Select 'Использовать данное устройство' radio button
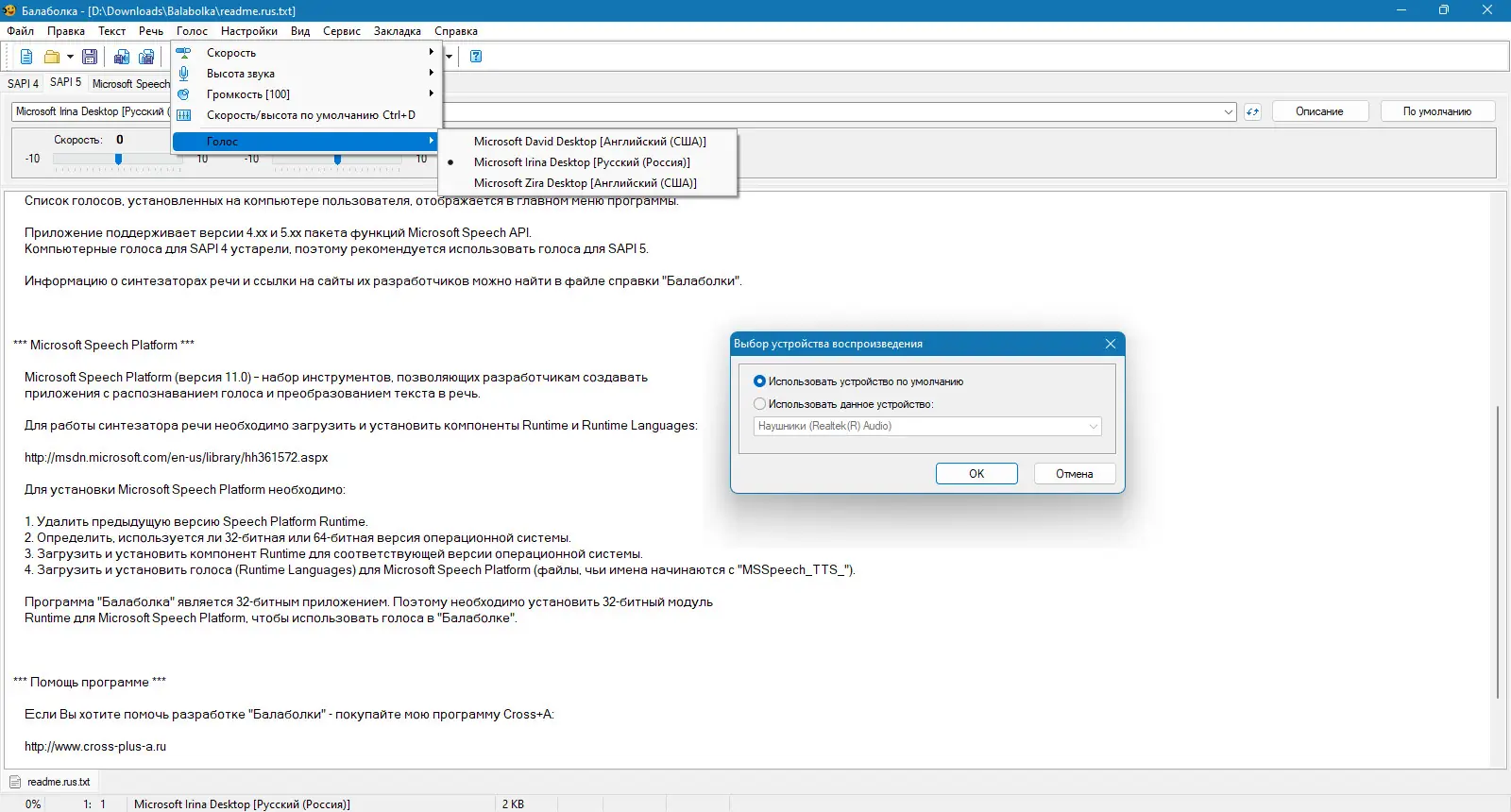This screenshot has height=812, width=1511. pos(759,404)
